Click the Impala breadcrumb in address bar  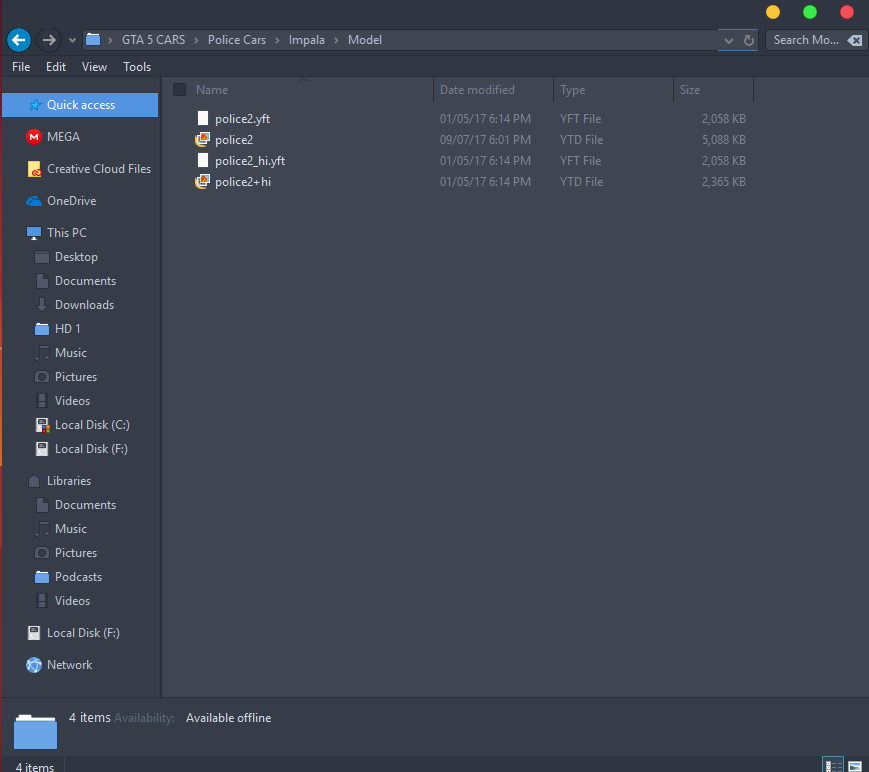pyautogui.click(x=306, y=40)
